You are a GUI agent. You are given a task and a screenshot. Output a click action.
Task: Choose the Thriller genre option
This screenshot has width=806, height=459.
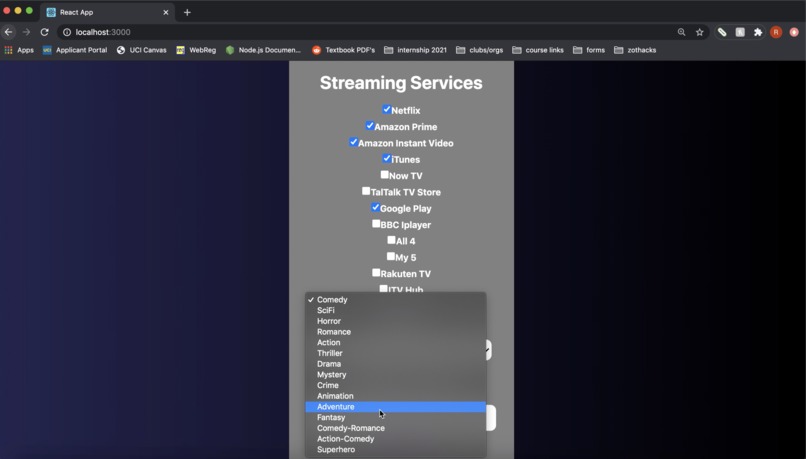[395, 353]
